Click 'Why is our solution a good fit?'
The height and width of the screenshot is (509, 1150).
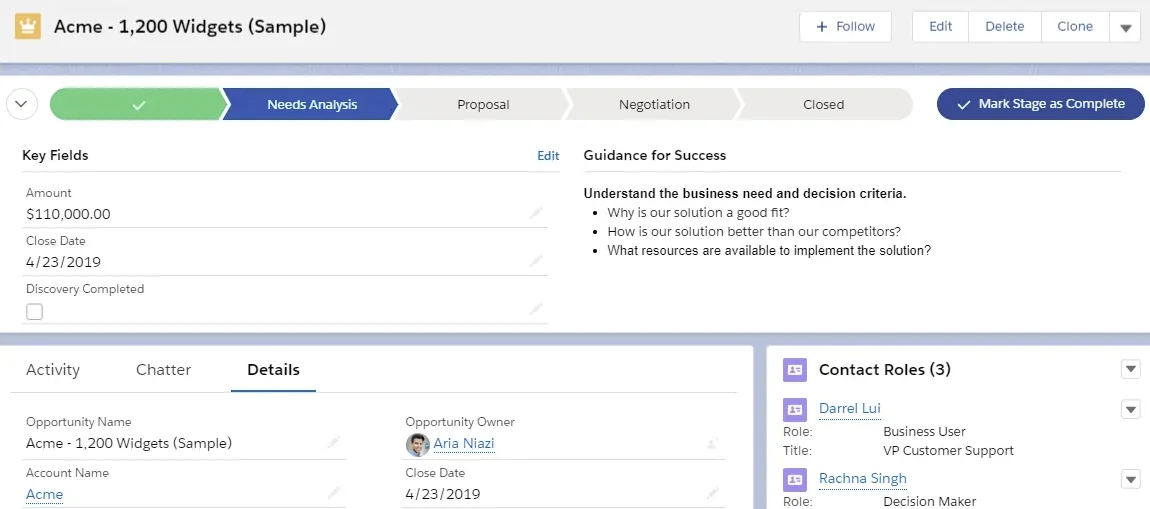click(x=698, y=213)
